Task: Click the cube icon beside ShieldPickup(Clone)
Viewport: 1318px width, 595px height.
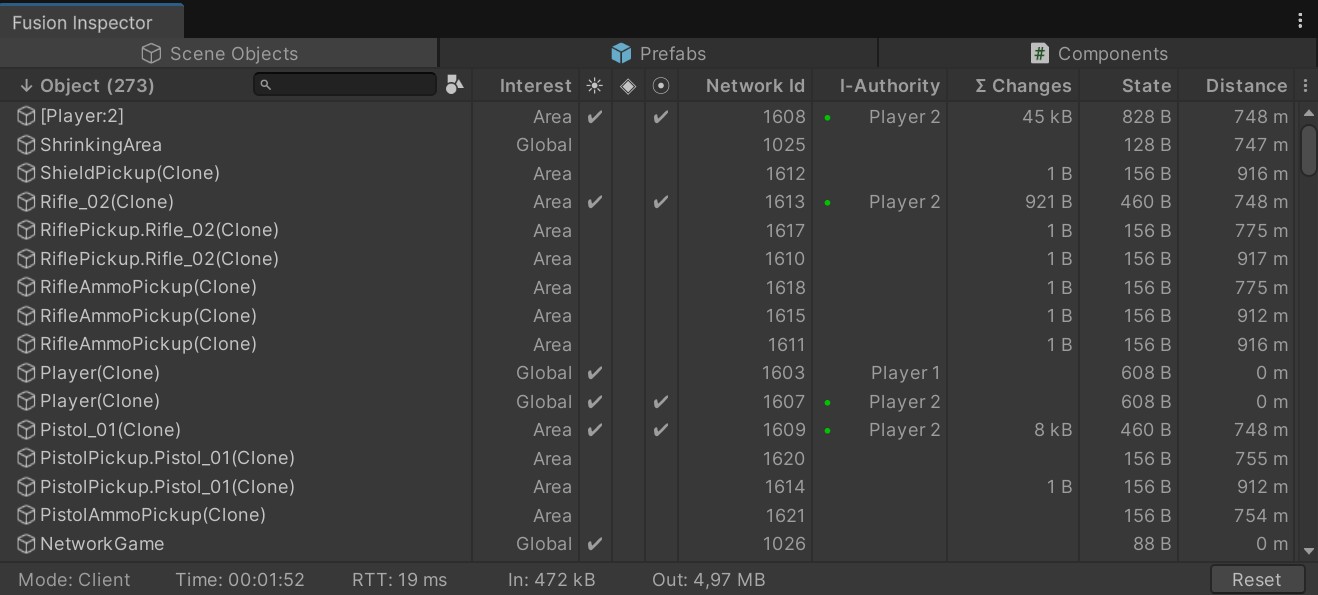Action: pos(26,173)
